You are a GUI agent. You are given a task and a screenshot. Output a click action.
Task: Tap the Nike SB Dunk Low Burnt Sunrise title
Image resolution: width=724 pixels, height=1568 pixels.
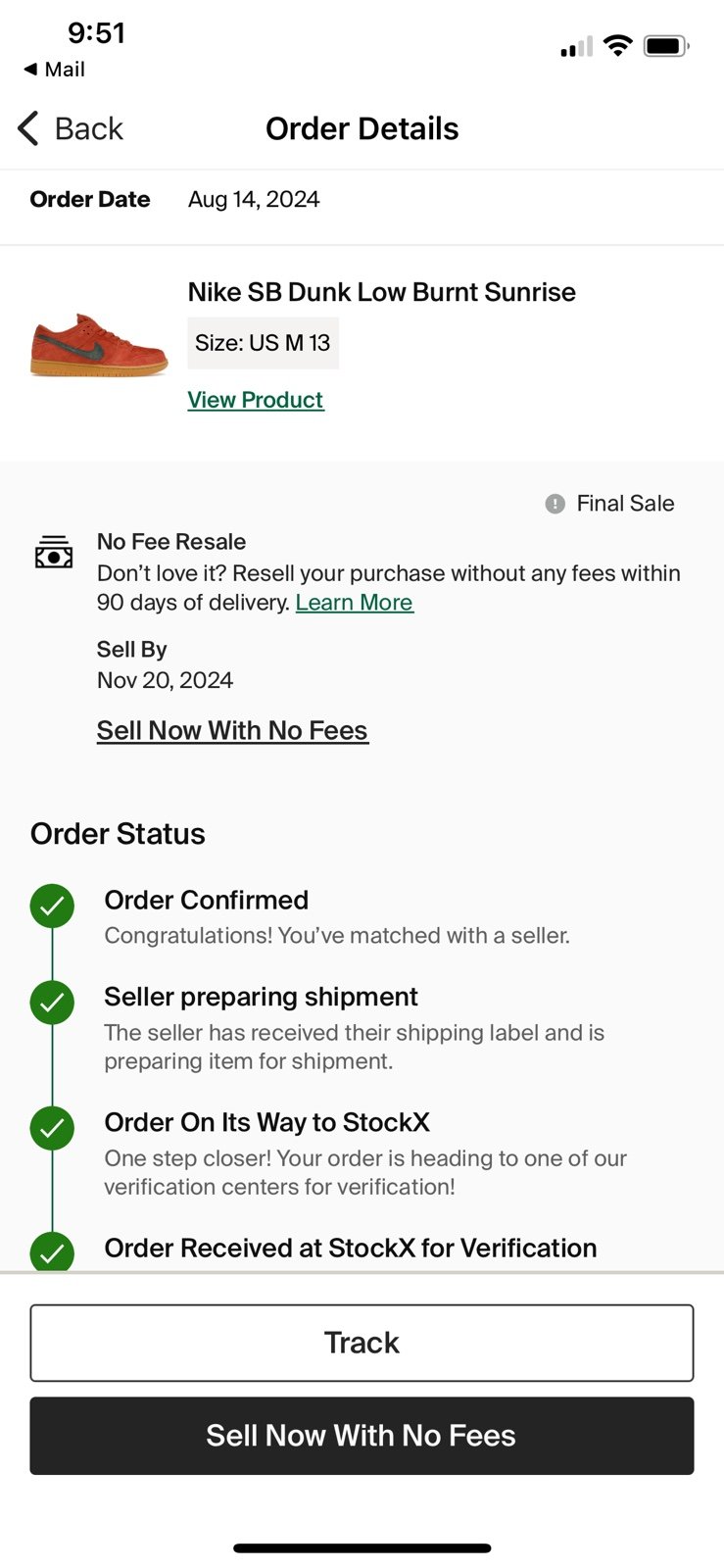click(x=381, y=292)
